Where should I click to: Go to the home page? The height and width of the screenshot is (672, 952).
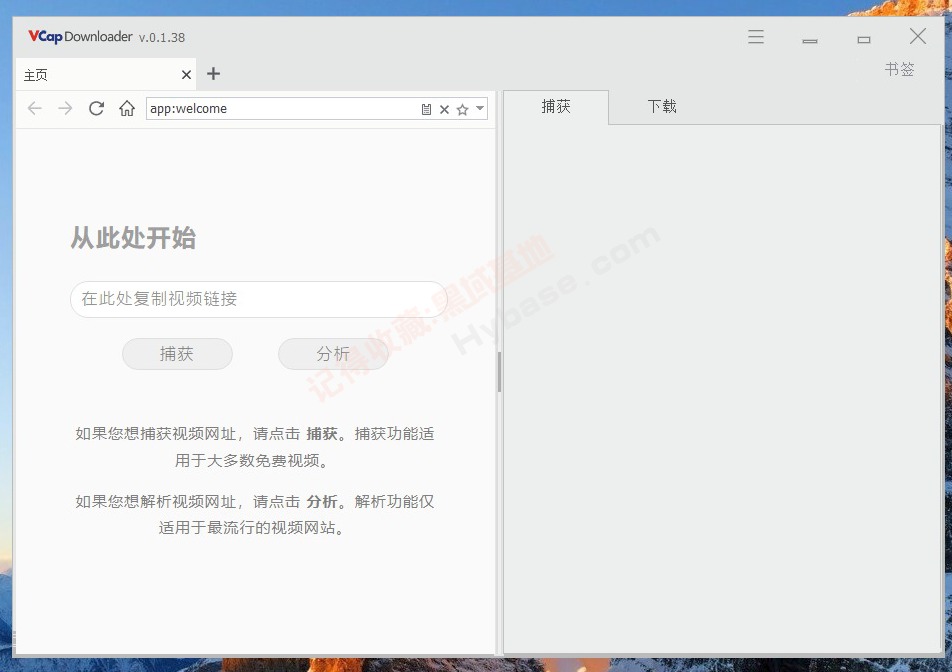127,109
